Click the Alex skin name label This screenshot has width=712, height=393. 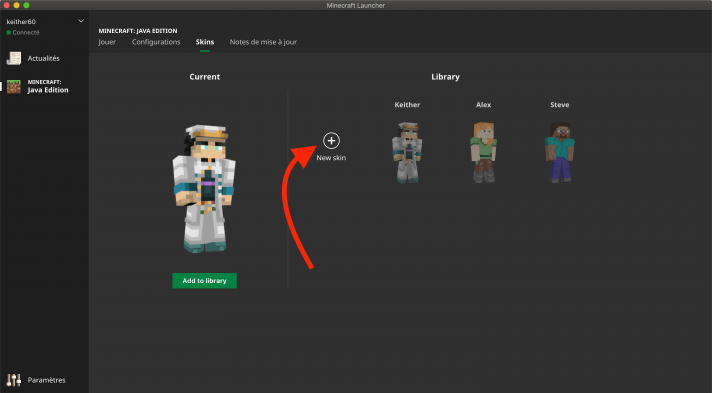tap(484, 104)
